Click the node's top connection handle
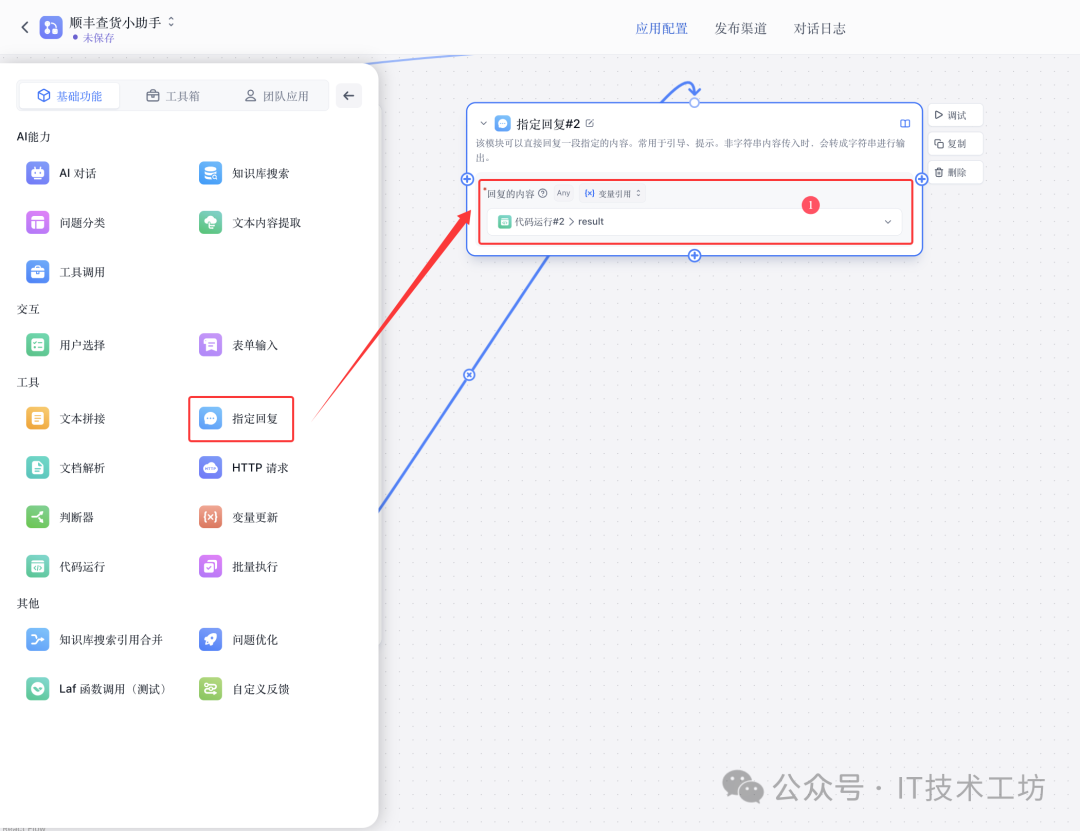The height and width of the screenshot is (831, 1080). tap(694, 103)
